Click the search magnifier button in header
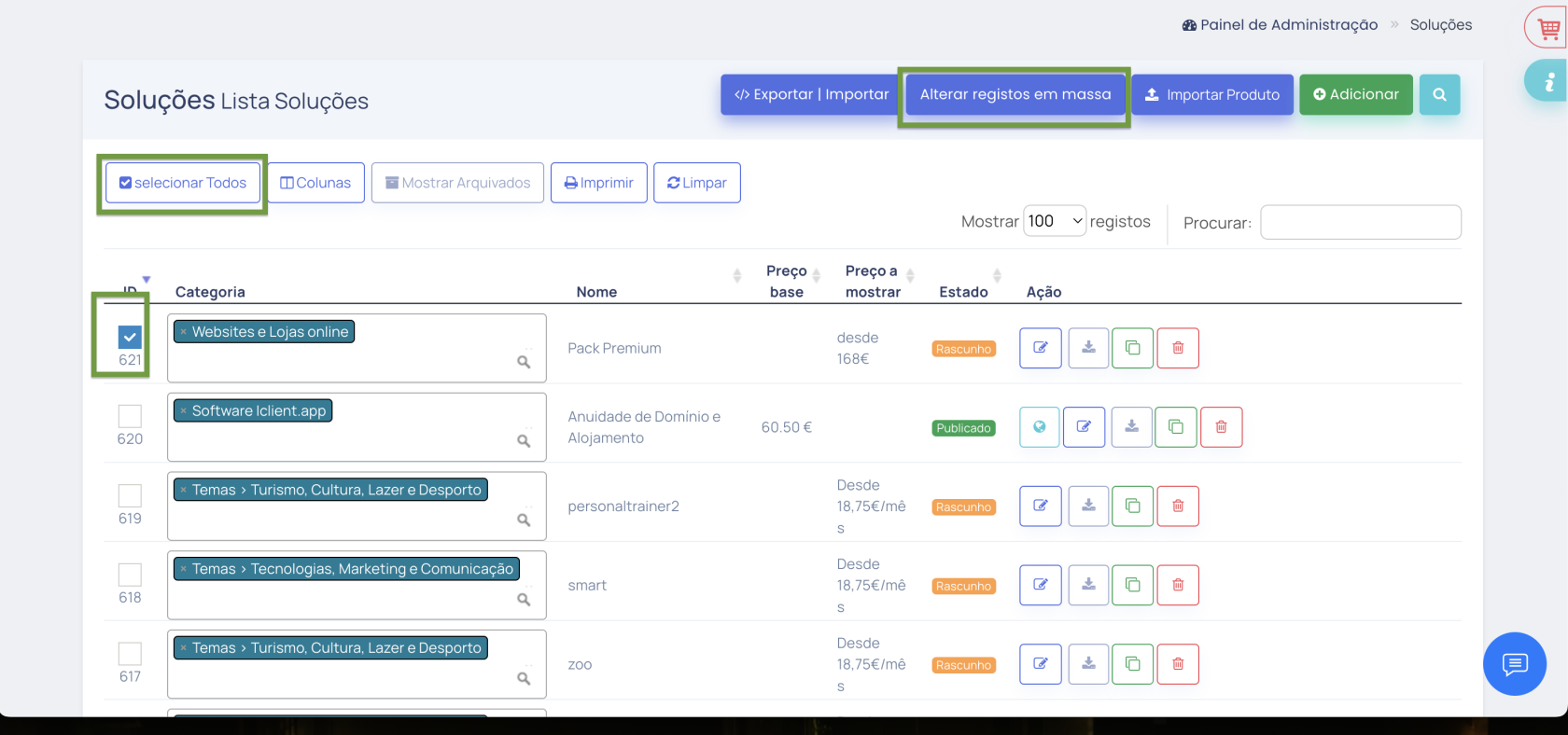The width and height of the screenshot is (1568, 735). [x=1439, y=94]
